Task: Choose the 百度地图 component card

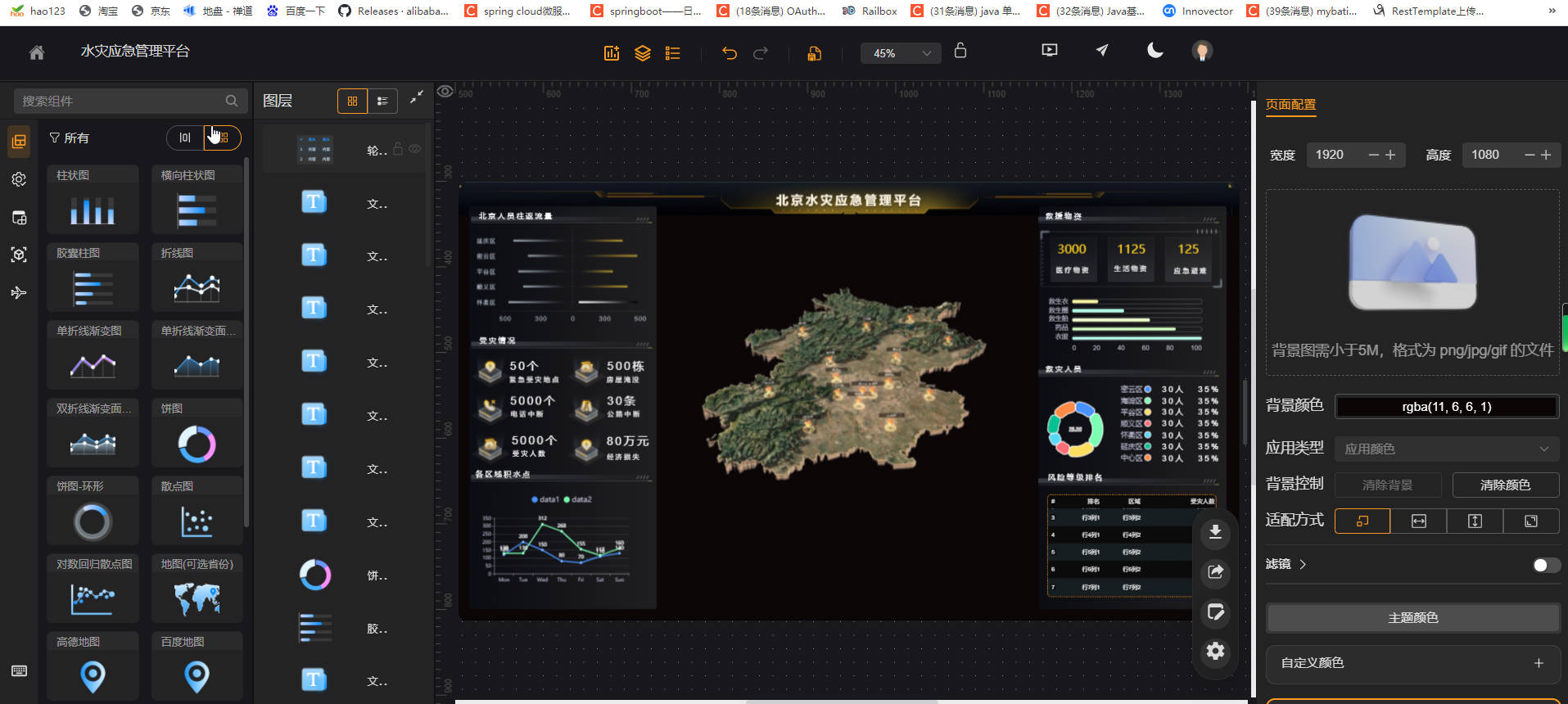Action: click(197, 666)
